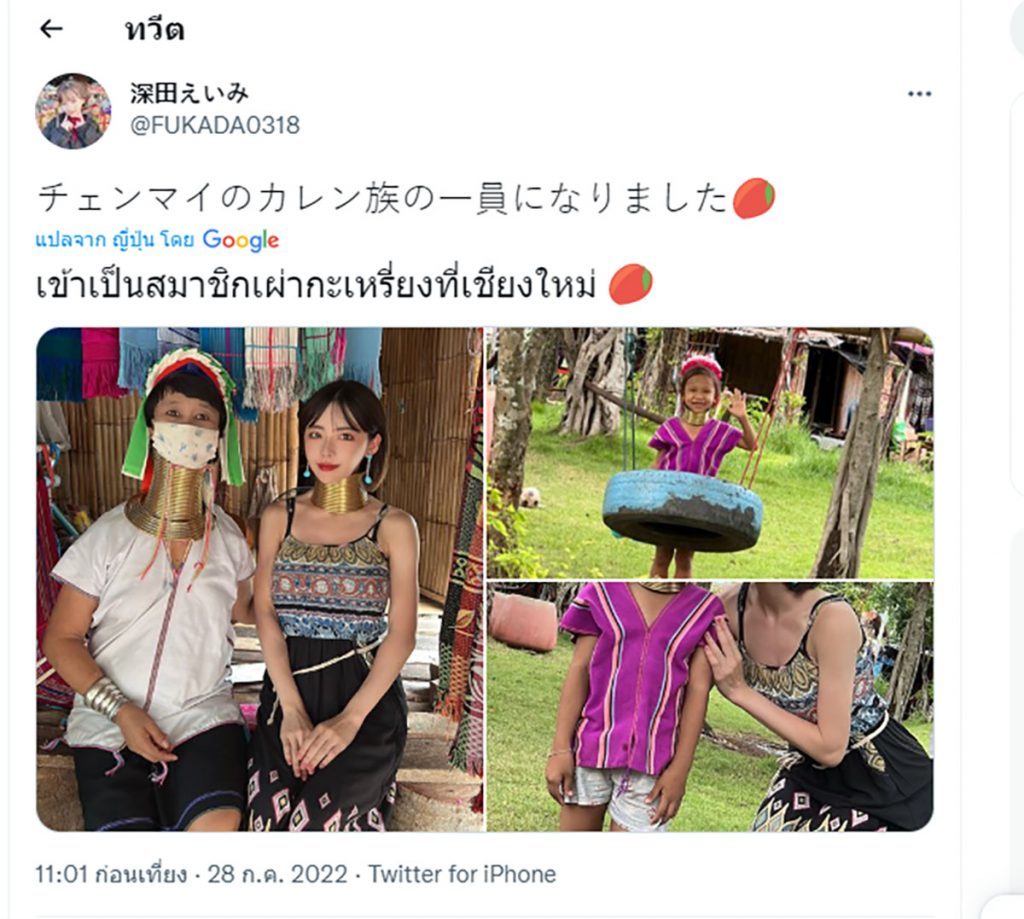Open the @FUKADA0318 handle link
This screenshot has height=919, width=1024.
(x=215, y=125)
